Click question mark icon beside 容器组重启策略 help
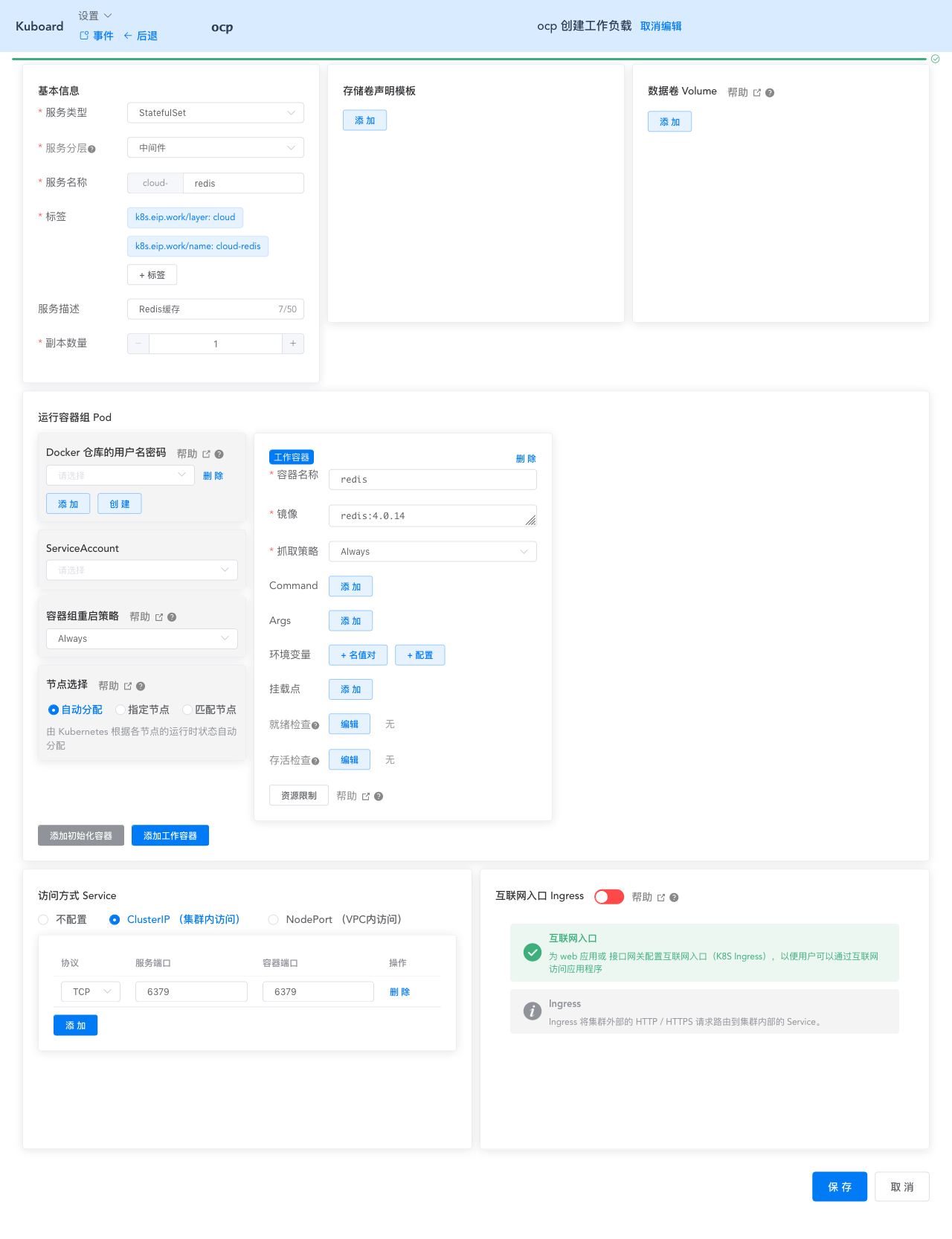The width and height of the screenshot is (952, 1239). coord(172,617)
